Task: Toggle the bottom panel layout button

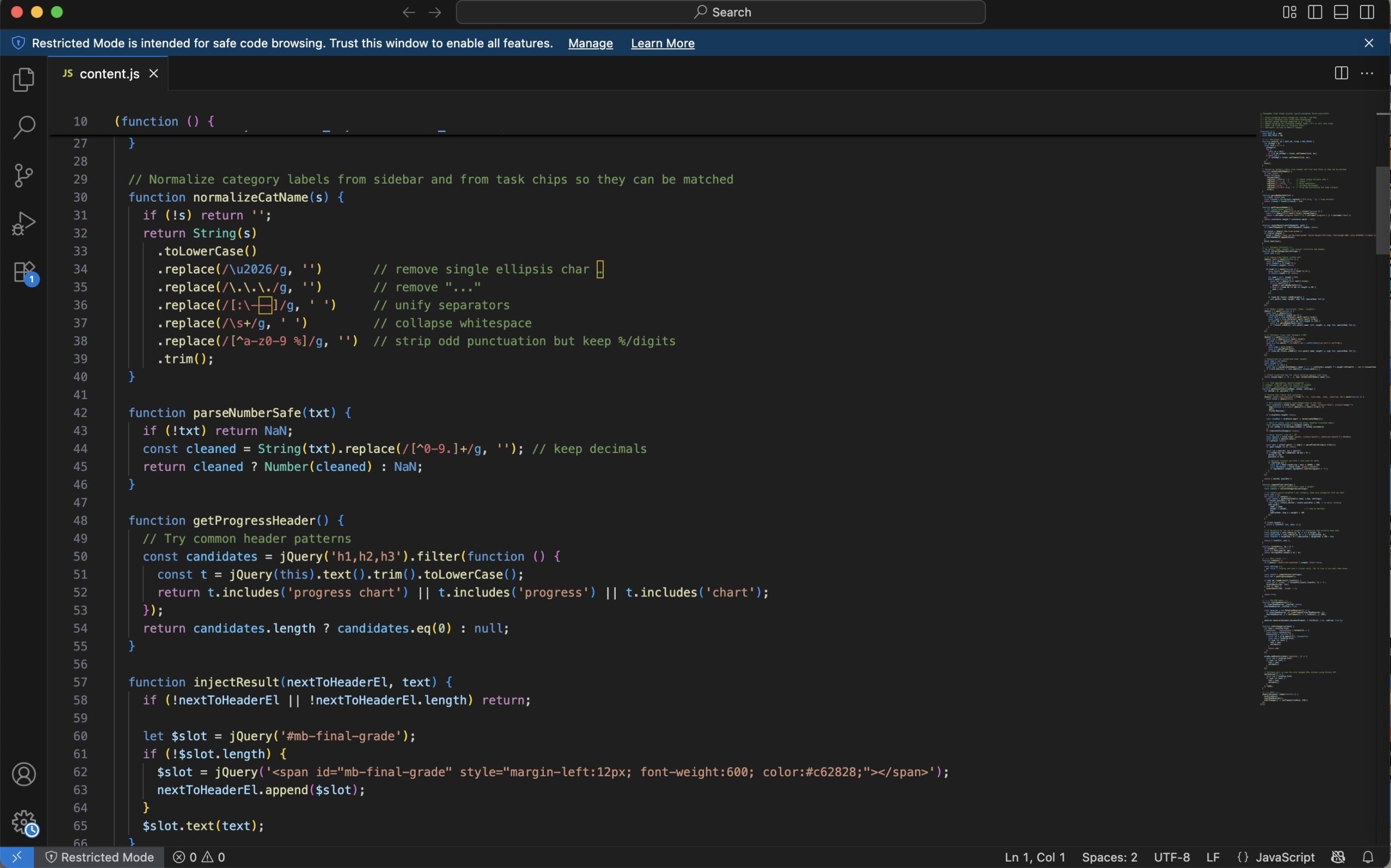Action: point(1341,12)
